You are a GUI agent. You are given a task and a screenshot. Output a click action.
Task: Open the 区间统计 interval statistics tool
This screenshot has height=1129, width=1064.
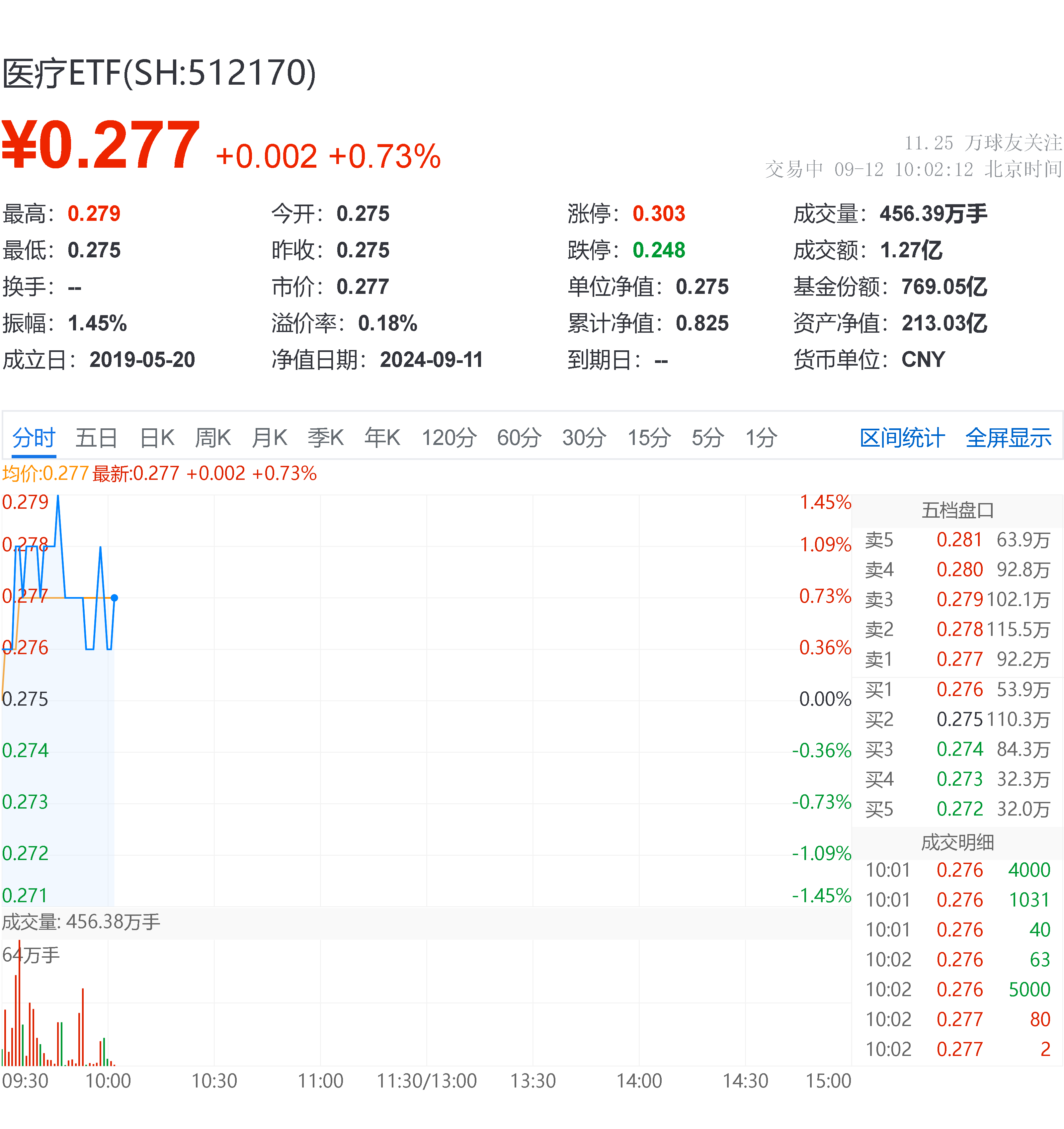[901, 438]
